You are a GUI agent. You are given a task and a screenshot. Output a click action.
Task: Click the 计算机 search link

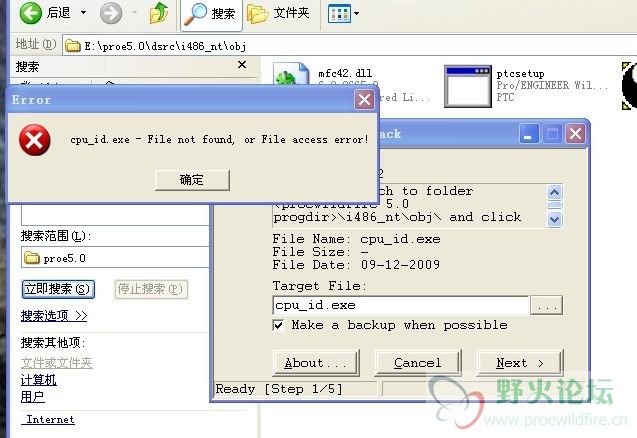(x=39, y=380)
